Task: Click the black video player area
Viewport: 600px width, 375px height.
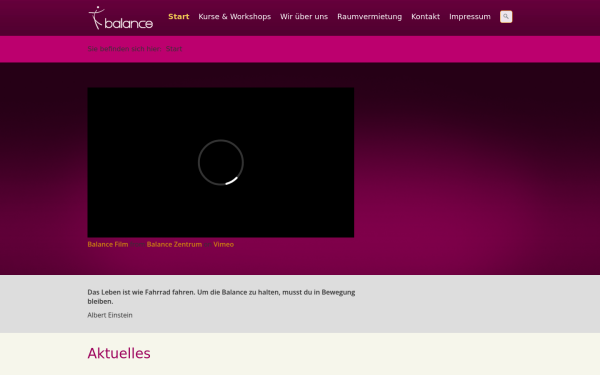Action: [221, 162]
